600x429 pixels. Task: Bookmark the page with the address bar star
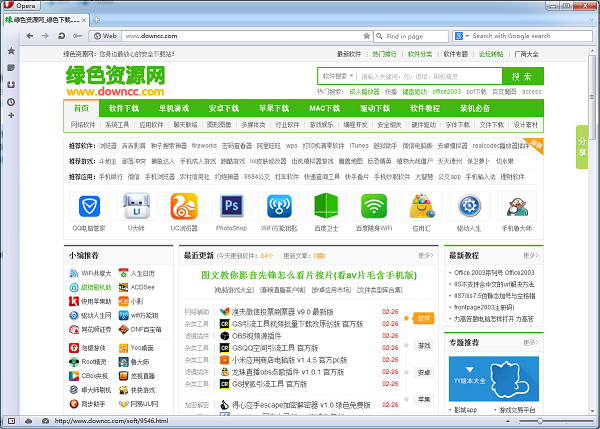[366, 36]
